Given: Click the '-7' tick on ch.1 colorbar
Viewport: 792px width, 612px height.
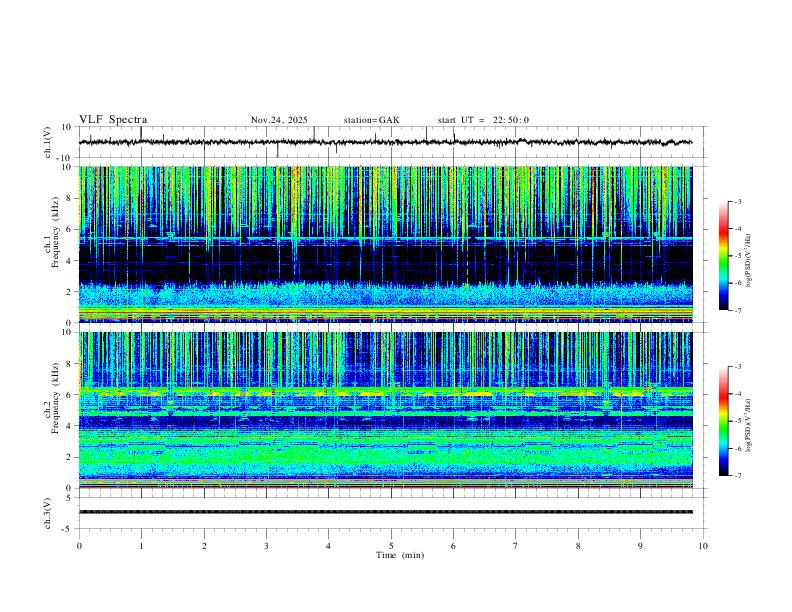Looking at the screenshot, I should pyautogui.click(x=738, y=310).
